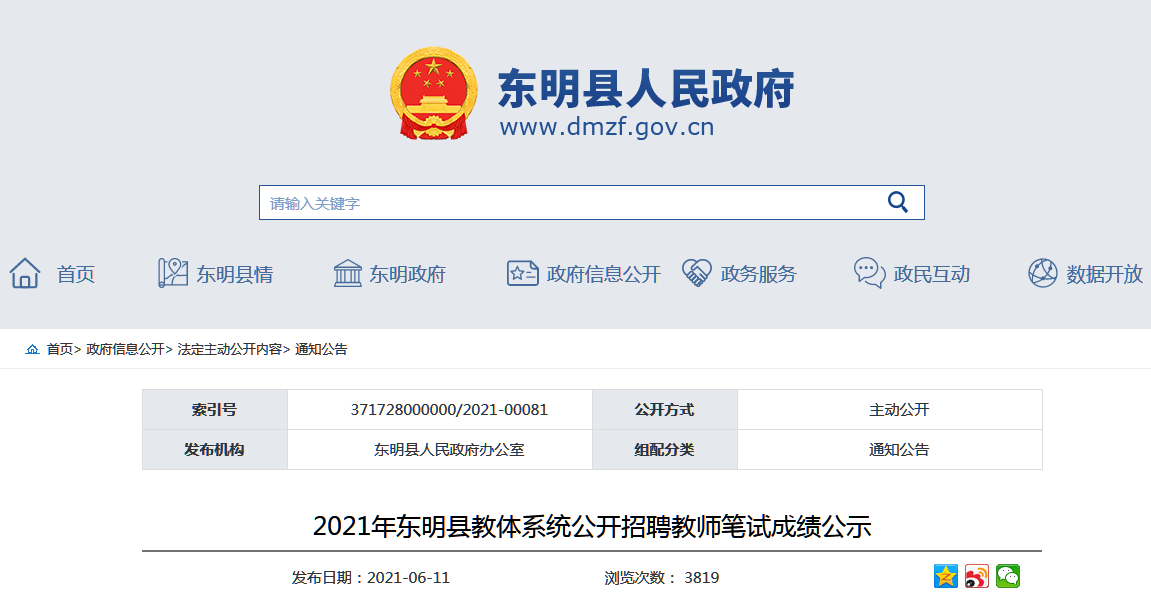Open the 政务服务 menu item
Viewport: 1151px width, 610px height.
pos(759,275)
